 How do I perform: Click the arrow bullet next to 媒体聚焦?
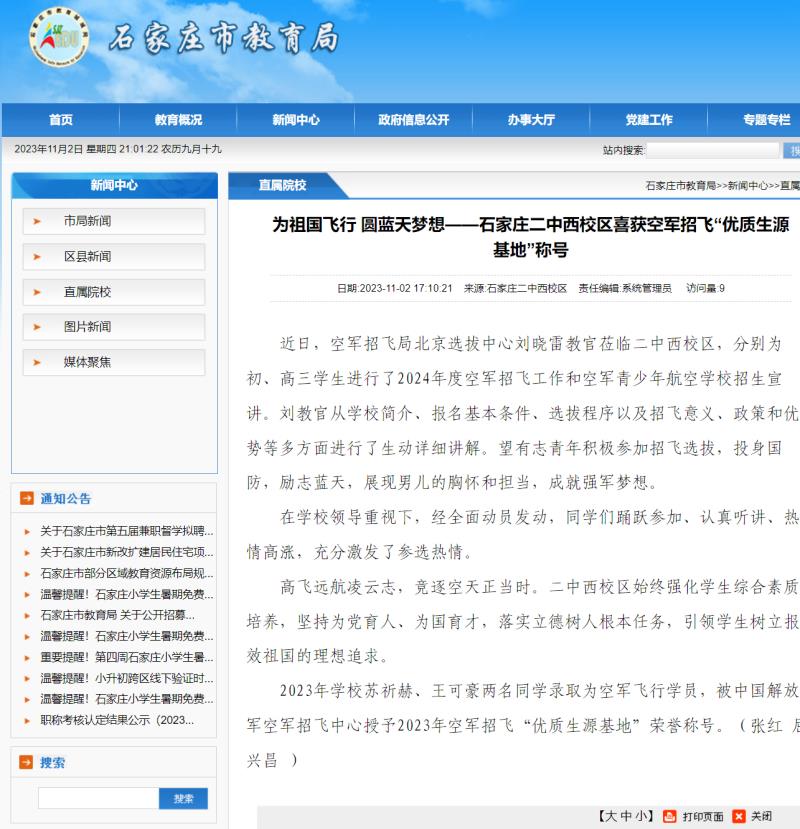click(37, 362)
